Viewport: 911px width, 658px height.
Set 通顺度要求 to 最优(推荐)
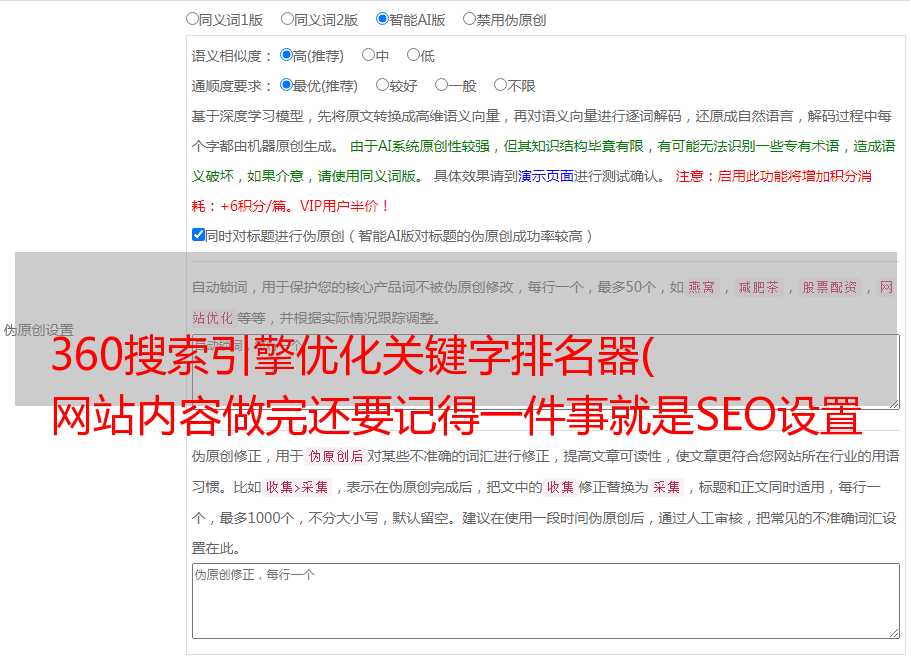coord(286,85)
